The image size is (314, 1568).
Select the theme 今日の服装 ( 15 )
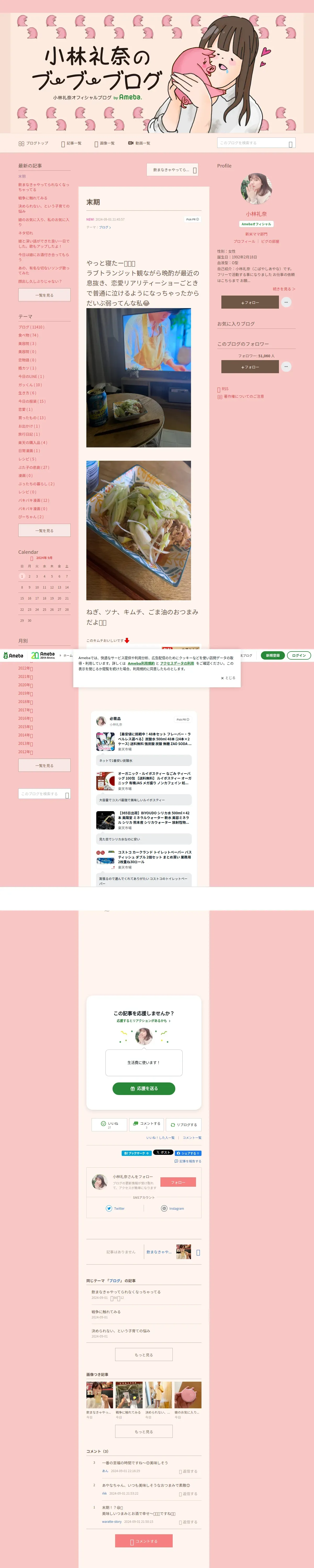click(x=32, y=401)
